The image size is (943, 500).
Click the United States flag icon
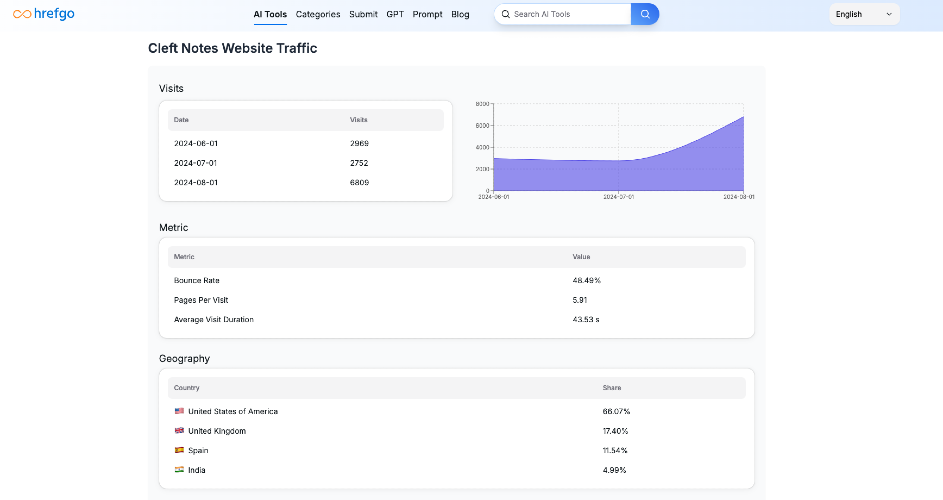[179, 411]
